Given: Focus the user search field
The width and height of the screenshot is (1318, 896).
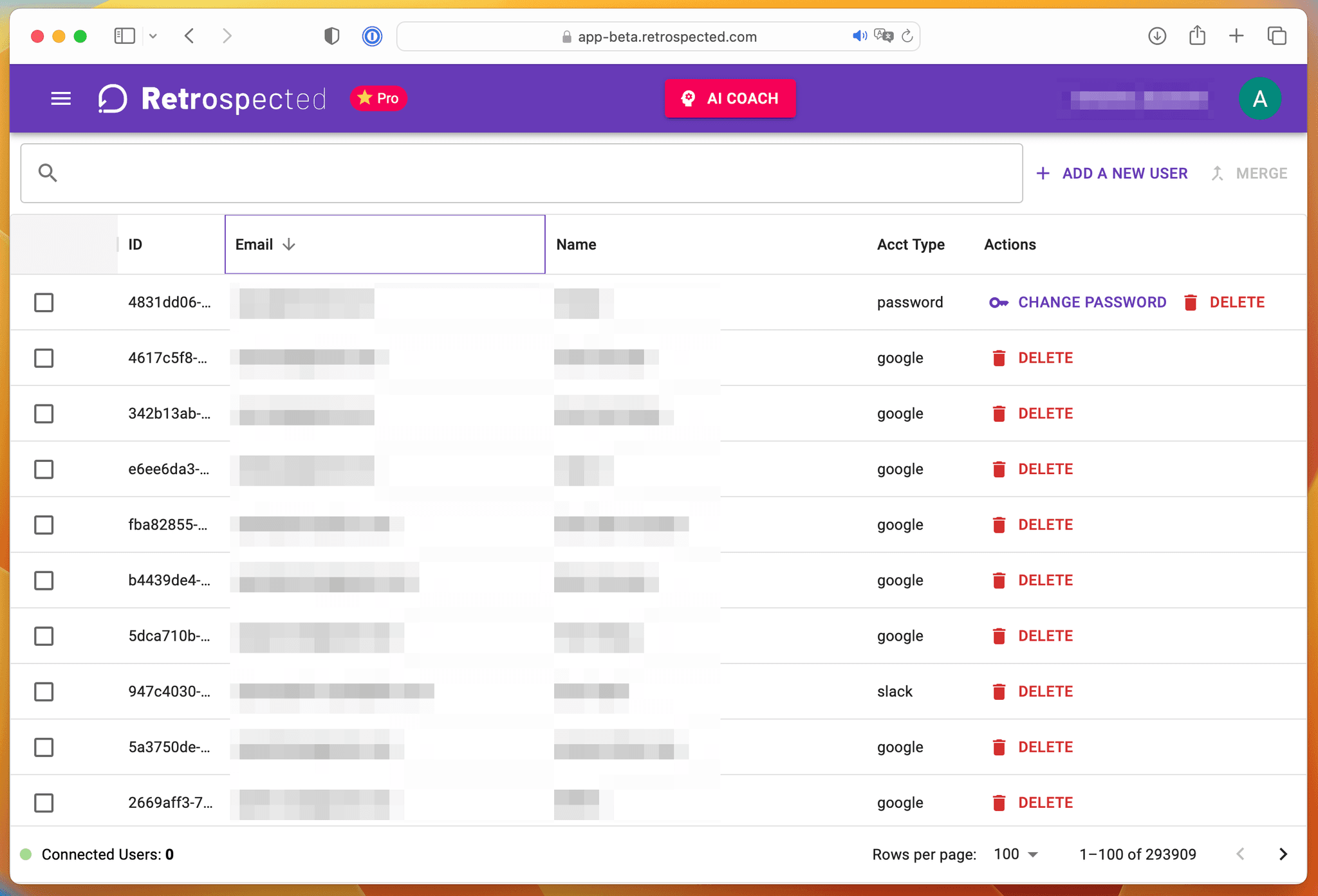Looking at the screenshot, I should (521, 173).
